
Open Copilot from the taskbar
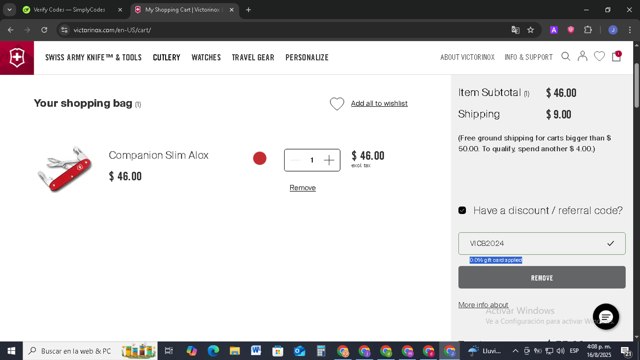coord(191,351)
